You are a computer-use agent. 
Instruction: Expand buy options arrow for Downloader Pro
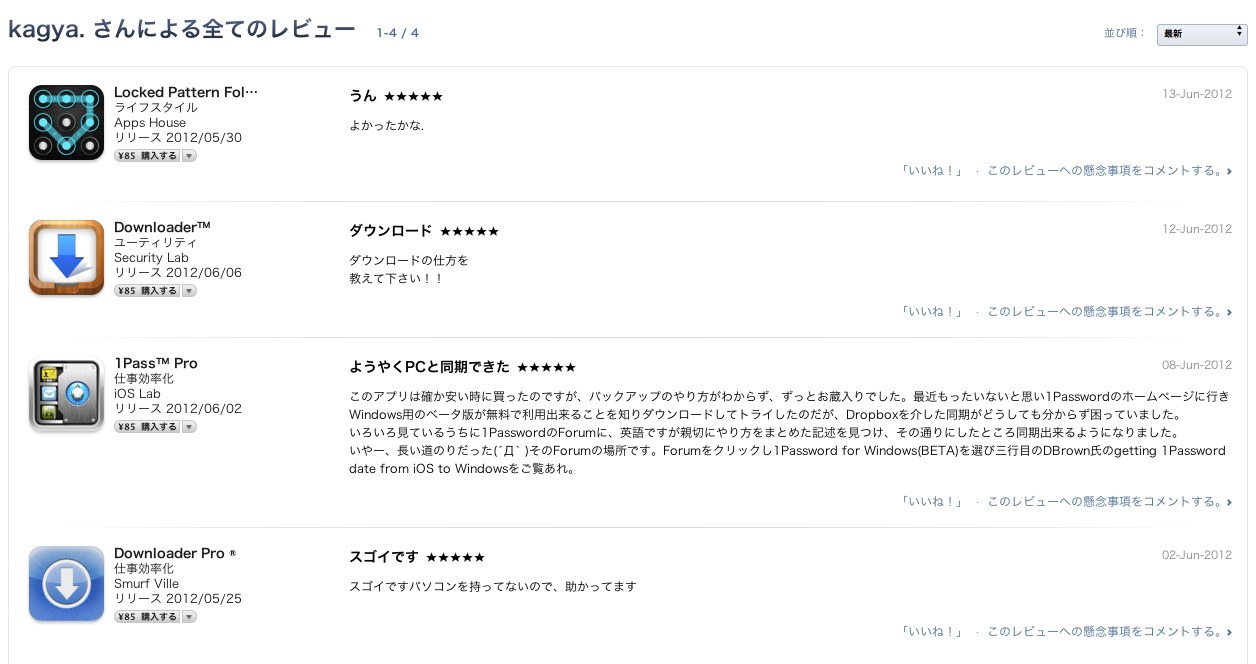(x=189, y=617)
